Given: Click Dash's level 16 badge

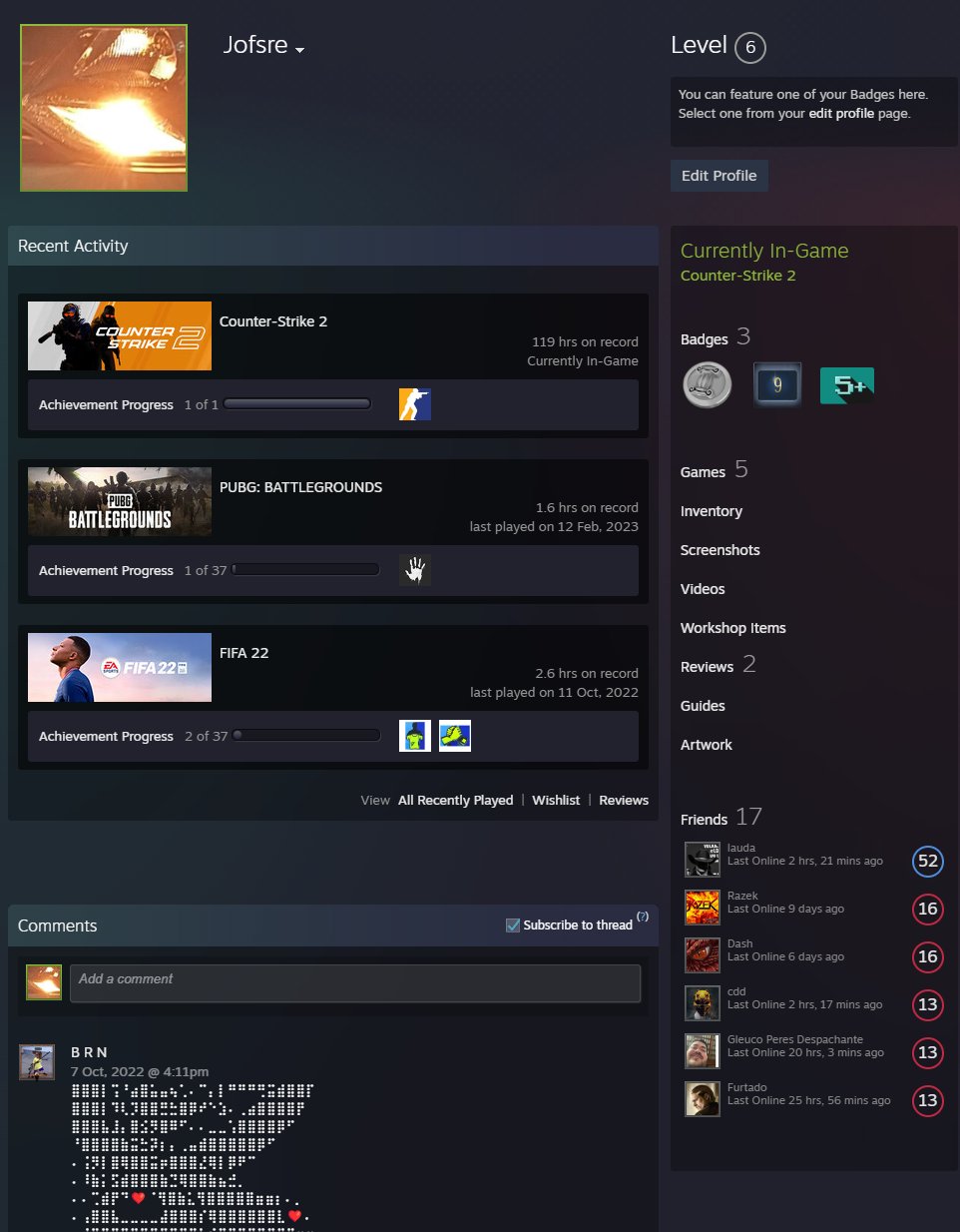Looking at the screenshot, I should pyautogui.click(x=928, y=956).
